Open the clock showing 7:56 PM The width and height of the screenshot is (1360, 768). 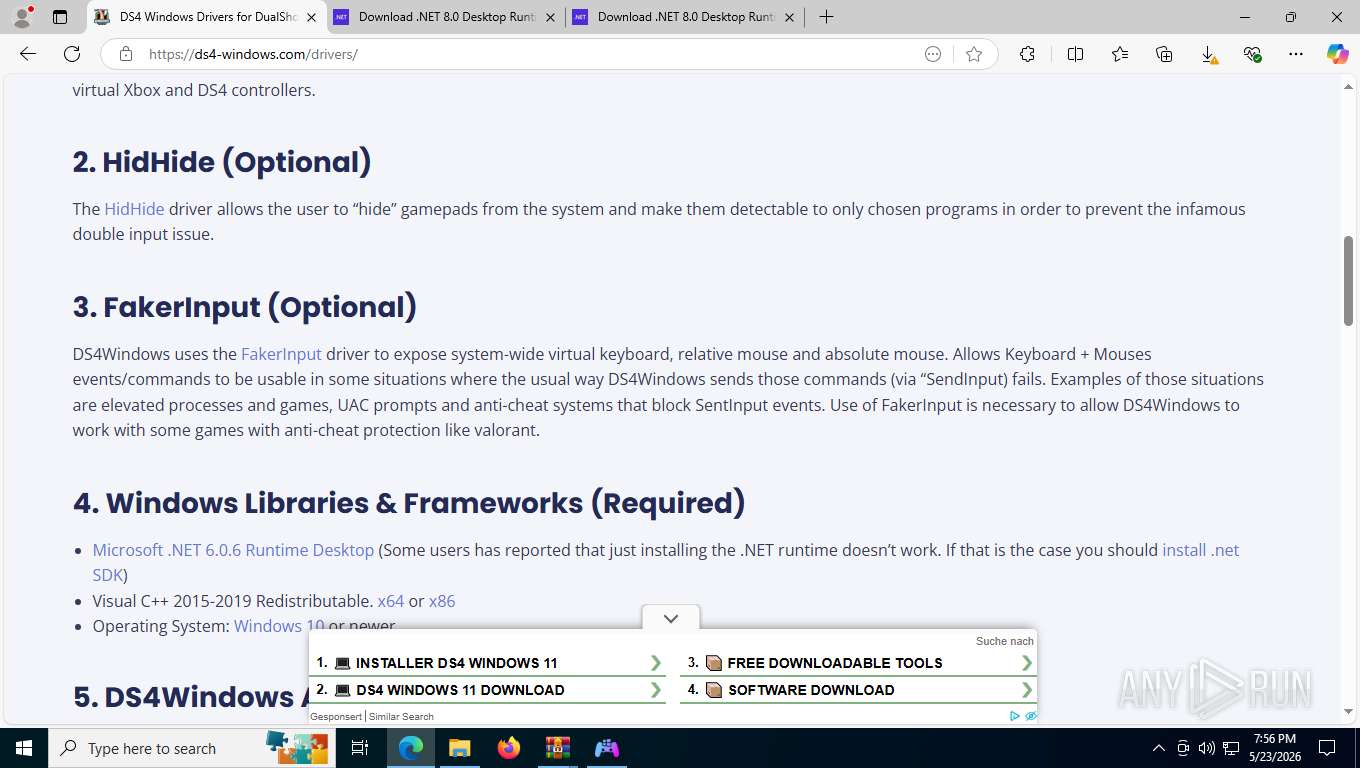(x=1274, y=748)
